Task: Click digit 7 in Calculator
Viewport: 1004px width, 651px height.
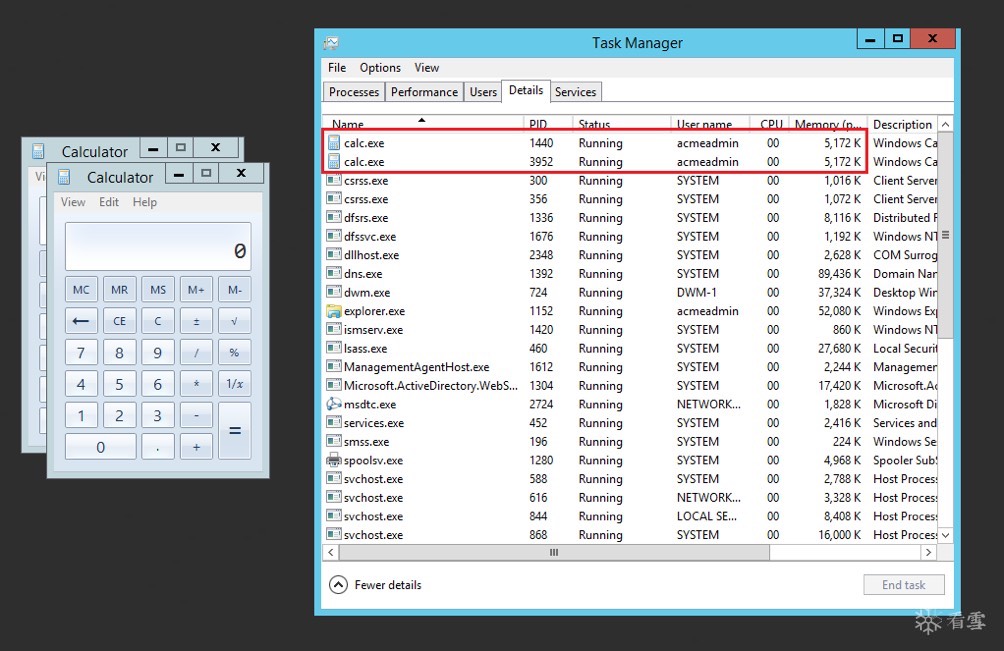Action: [81, 352]
